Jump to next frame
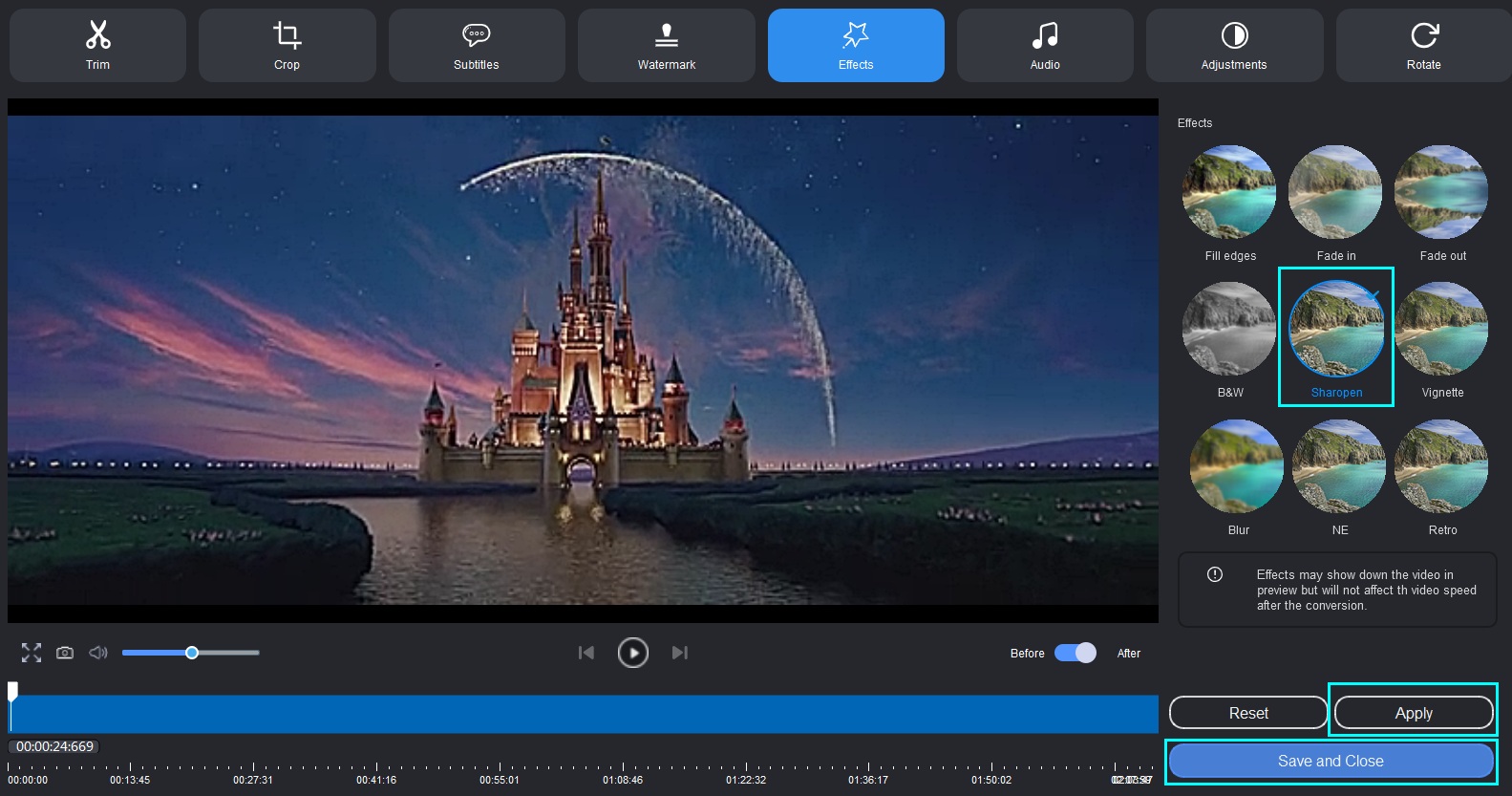Screen dimensions: 1512x796 click(679, 653)
